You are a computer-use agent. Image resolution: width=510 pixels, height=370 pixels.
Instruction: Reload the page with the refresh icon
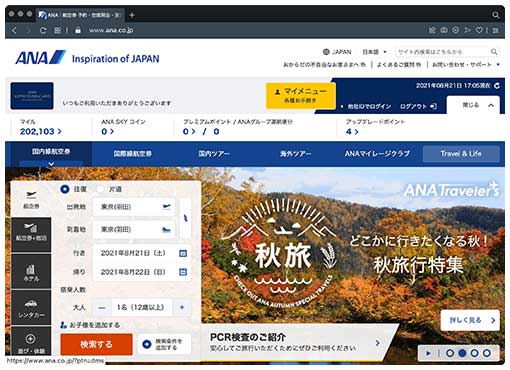tap(43, 30)
